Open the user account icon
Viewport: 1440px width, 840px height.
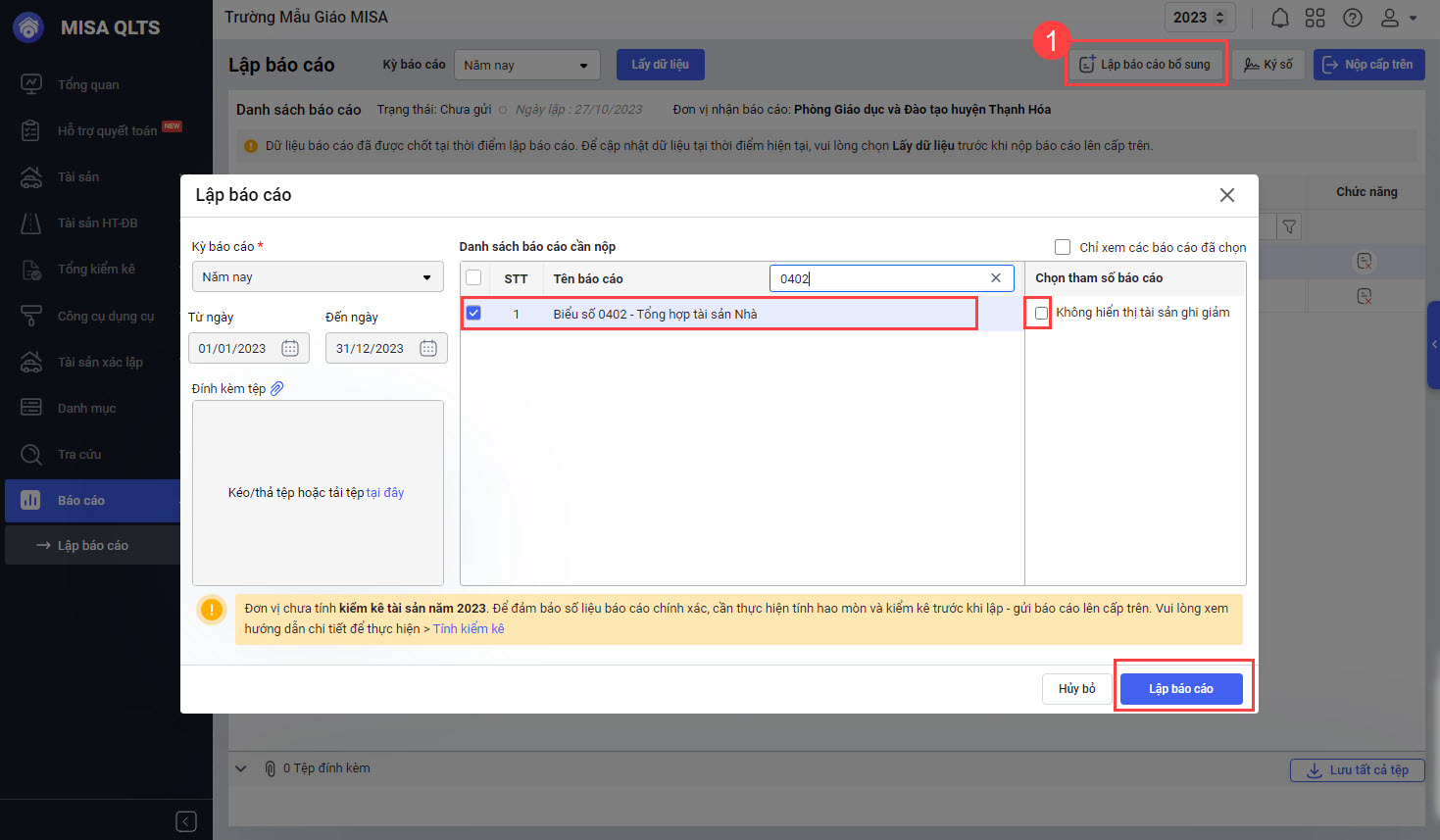(x=1390, y=18)
